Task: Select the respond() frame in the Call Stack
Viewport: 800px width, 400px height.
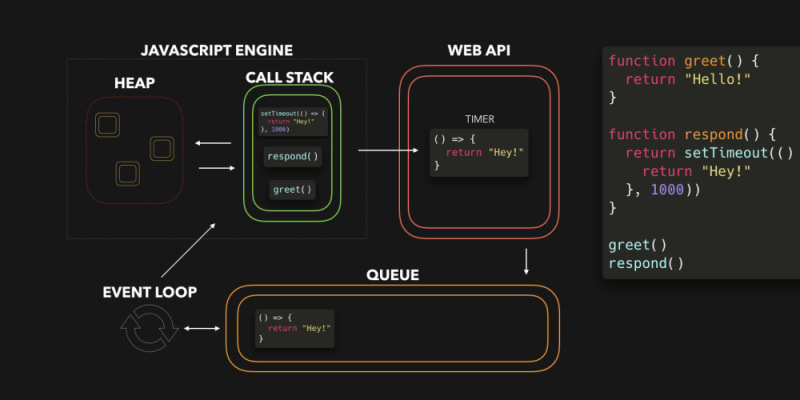Action: coord(292,156)
